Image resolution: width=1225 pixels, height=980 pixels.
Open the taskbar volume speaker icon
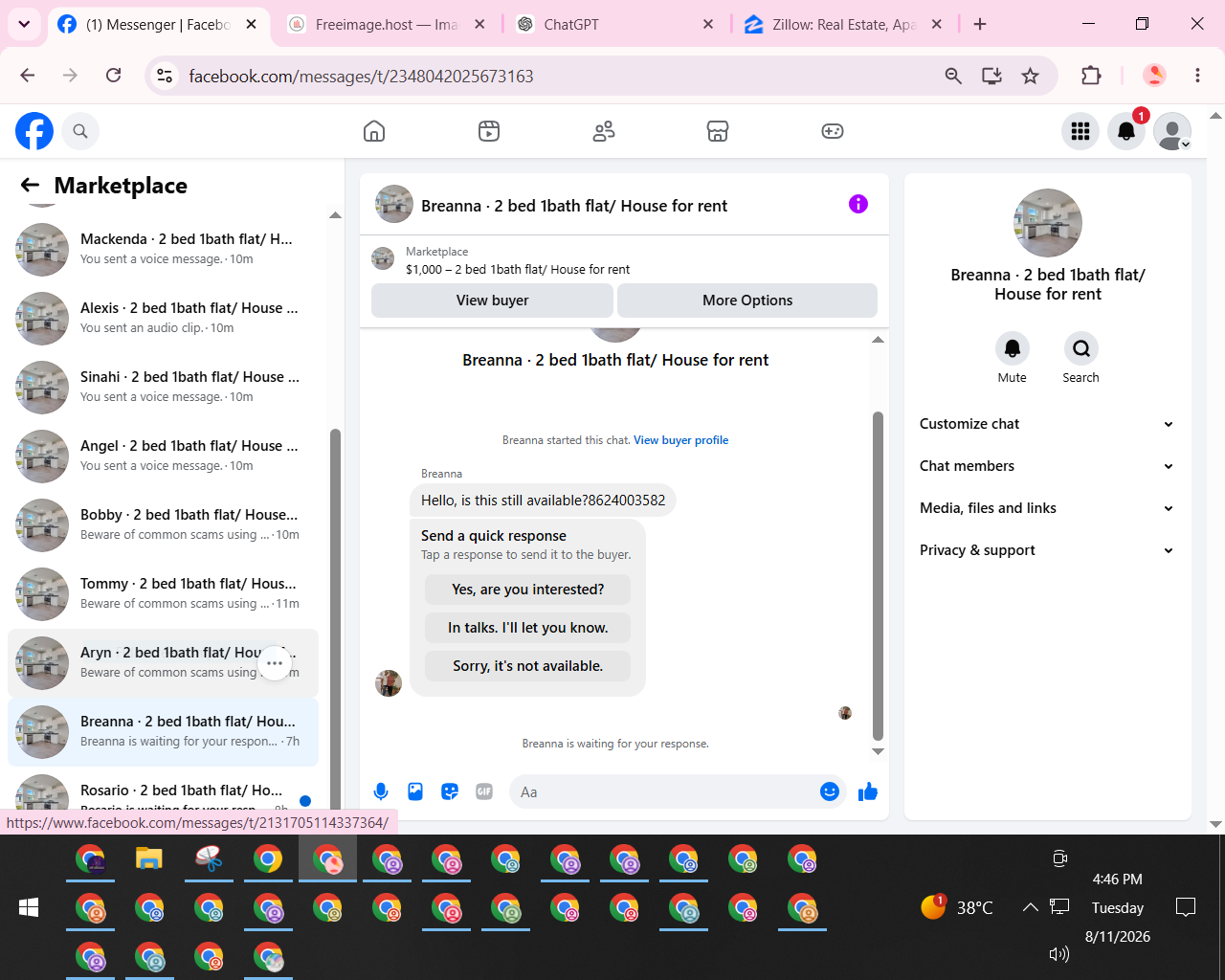[x=1058, y=954]
